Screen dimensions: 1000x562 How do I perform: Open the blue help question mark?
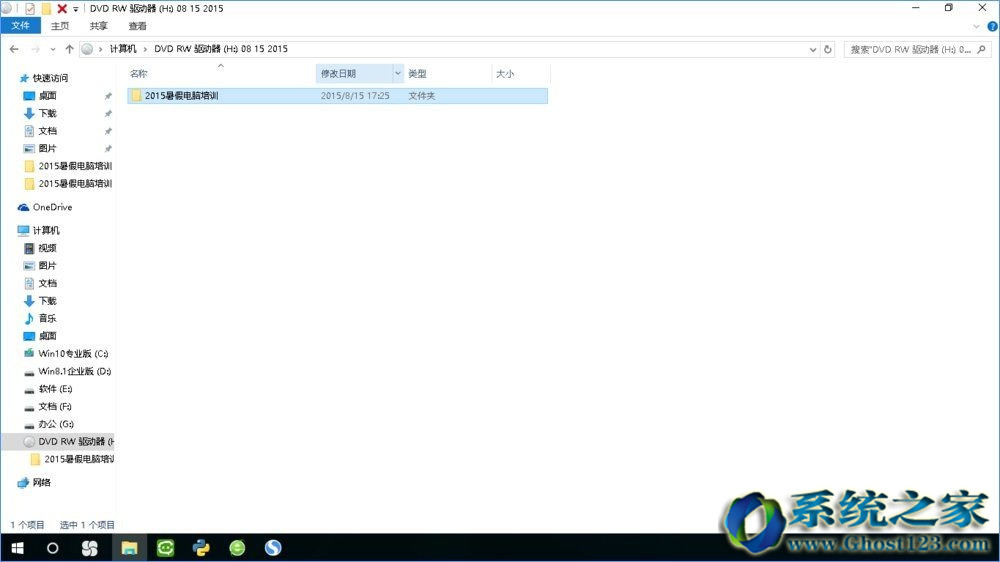coord(990,26)
